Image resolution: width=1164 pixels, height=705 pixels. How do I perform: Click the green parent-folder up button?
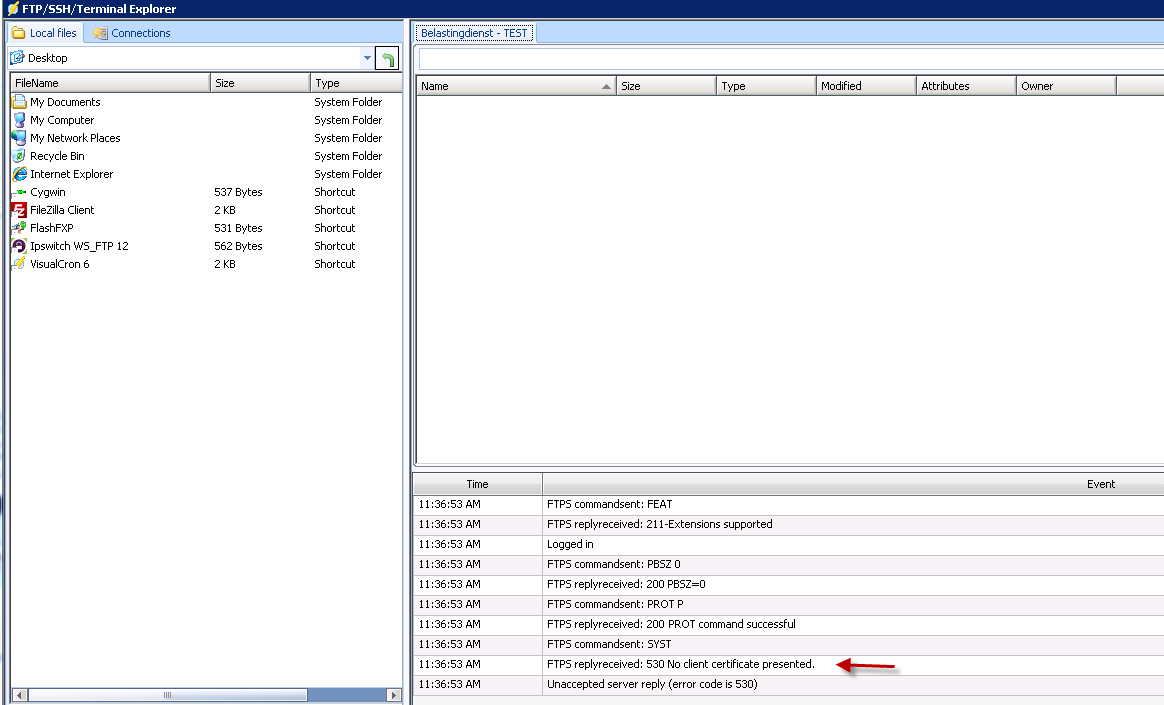click(387, 59)
